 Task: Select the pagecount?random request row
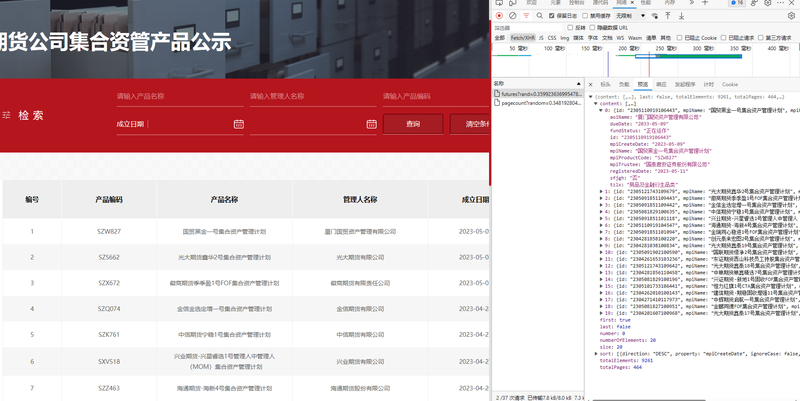pos(538,103)
